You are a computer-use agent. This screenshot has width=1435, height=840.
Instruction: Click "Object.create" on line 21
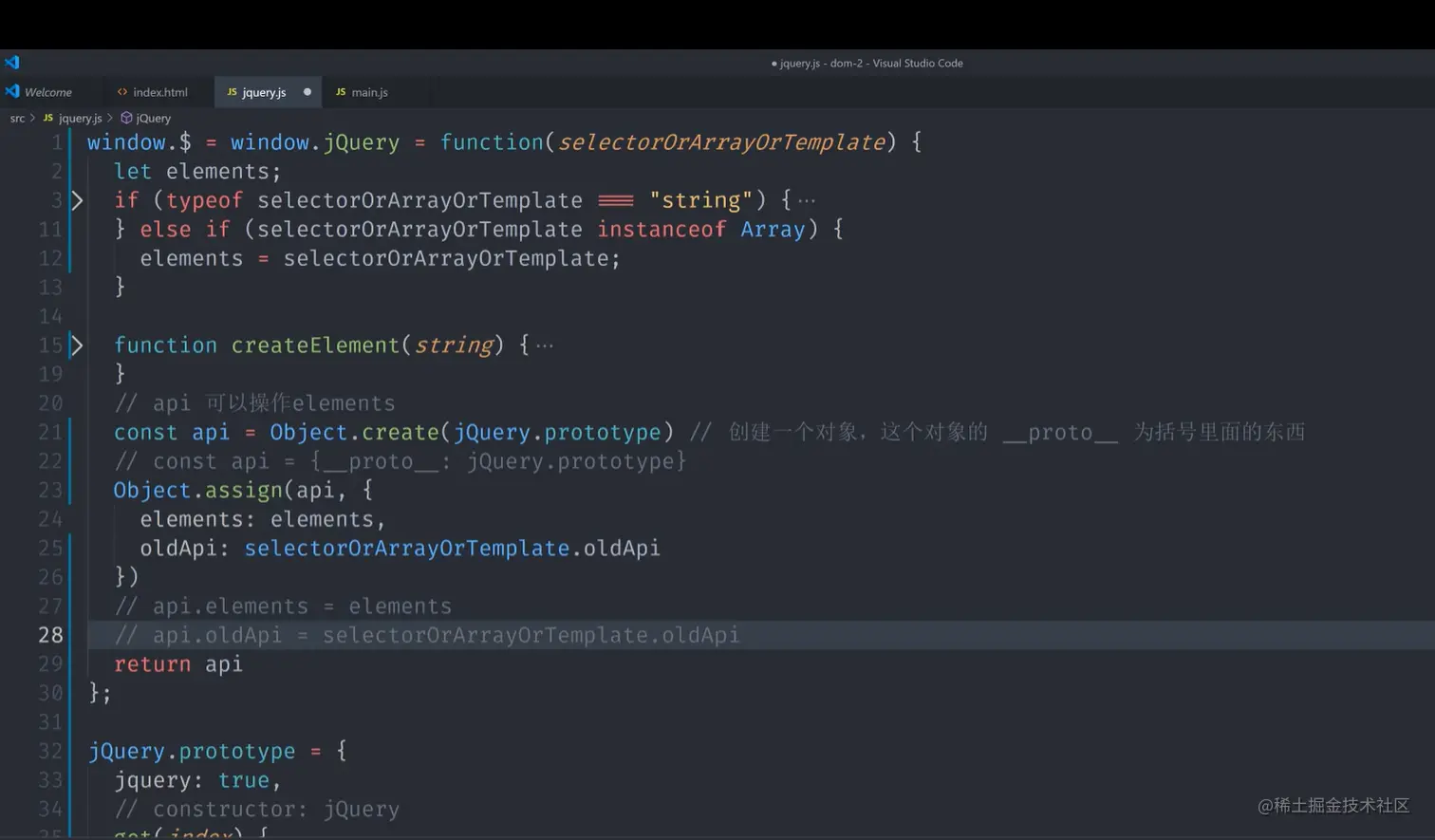click(355, 432)
